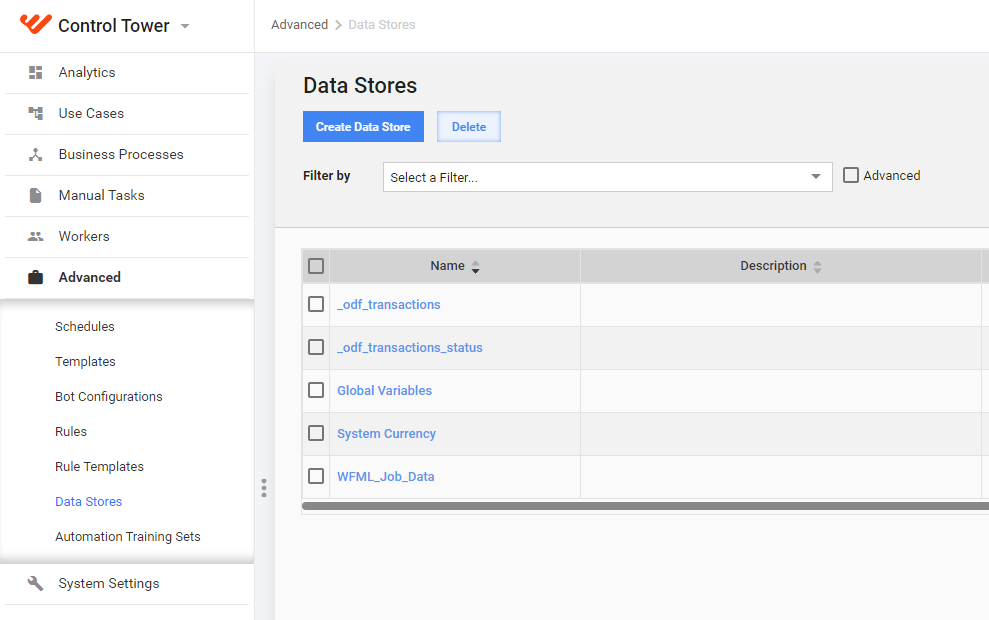Select Data Stores submenu item
This screenshot has width=989, height=620.
click(88, 501)
